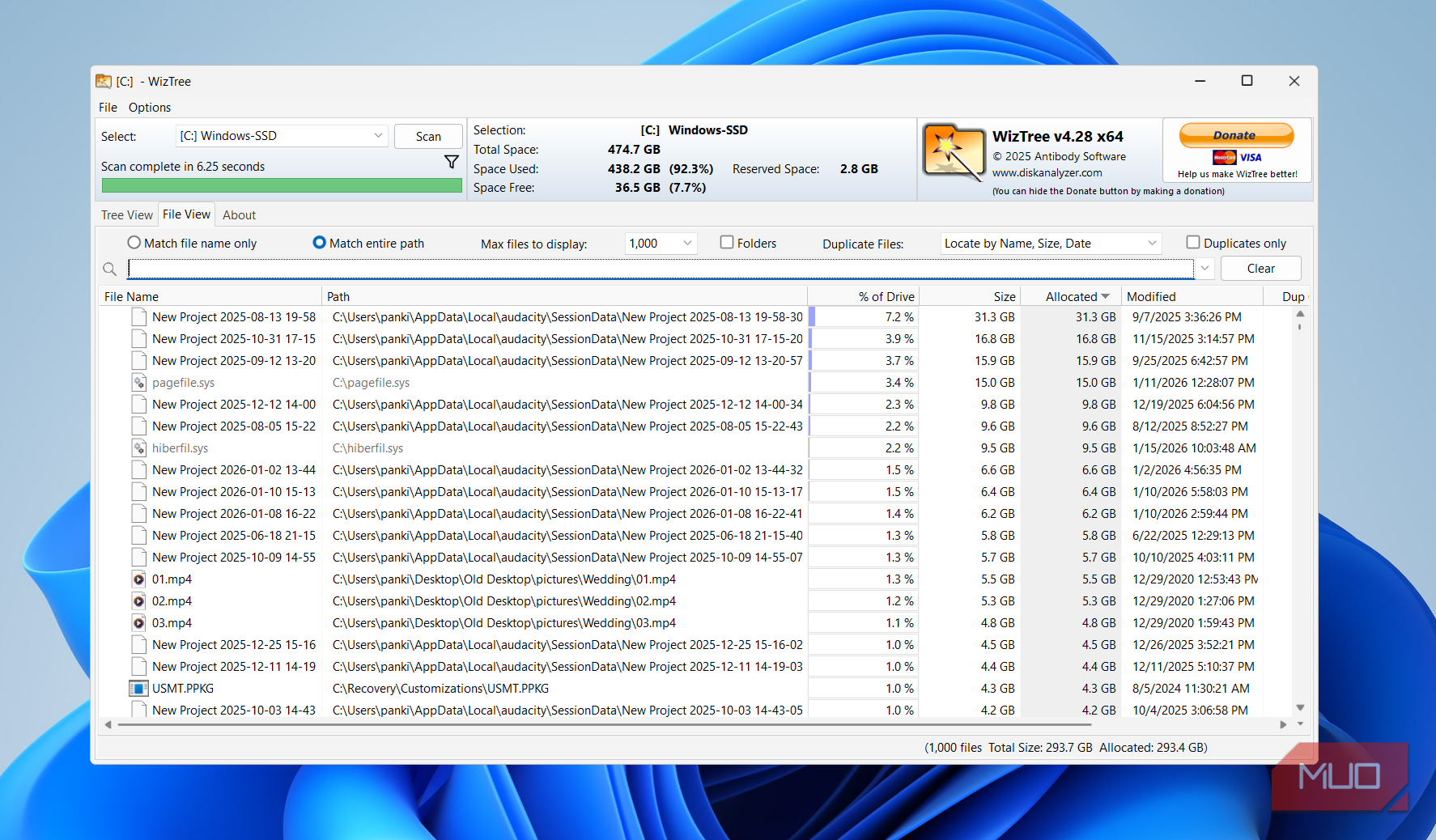Click file icon of New Project 2025-10-31 17-15
1436x840 pixels.
[x=139, y=339]
